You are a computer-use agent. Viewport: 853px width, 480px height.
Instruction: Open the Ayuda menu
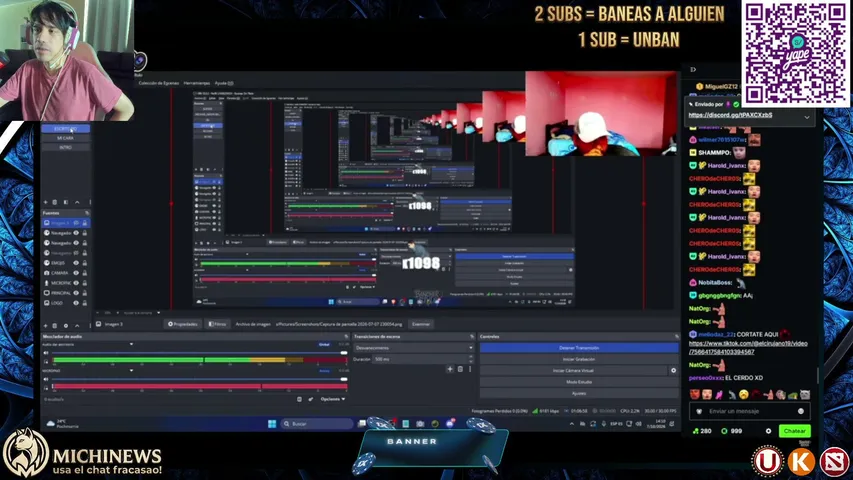(224, 83)
